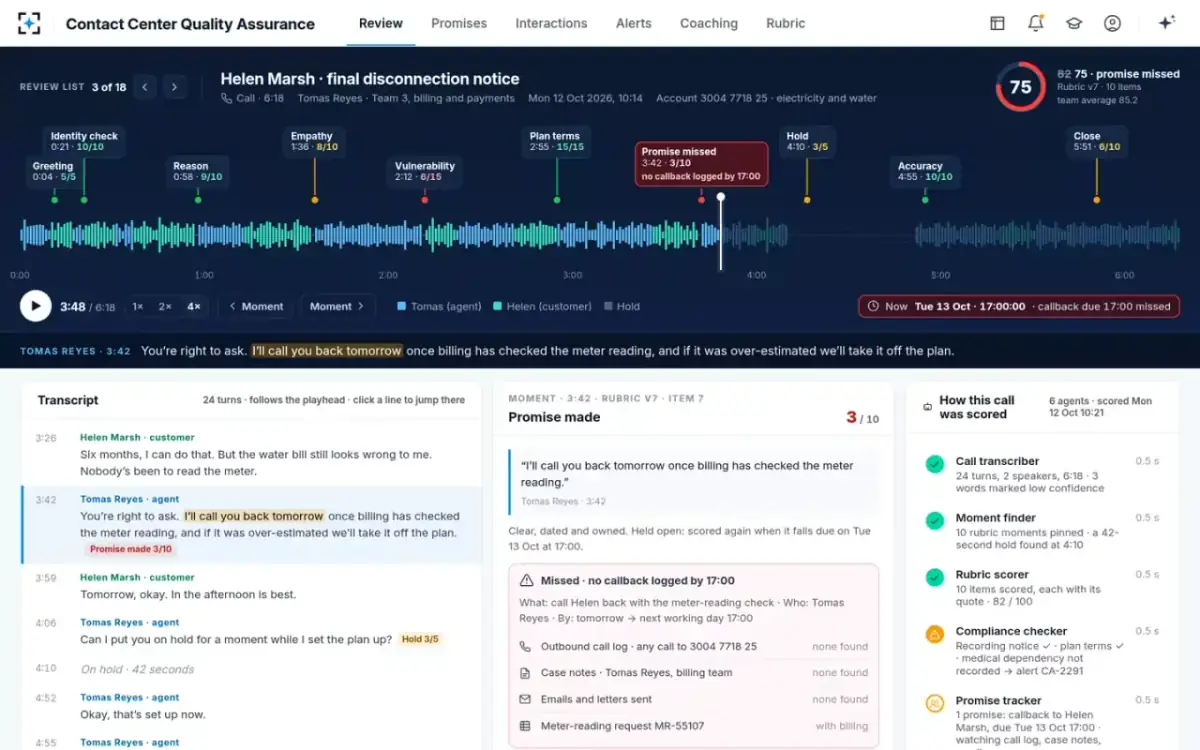The image size is (1200, 750).
Task: Click the Meter-reading request table icon
Action: 525,726
